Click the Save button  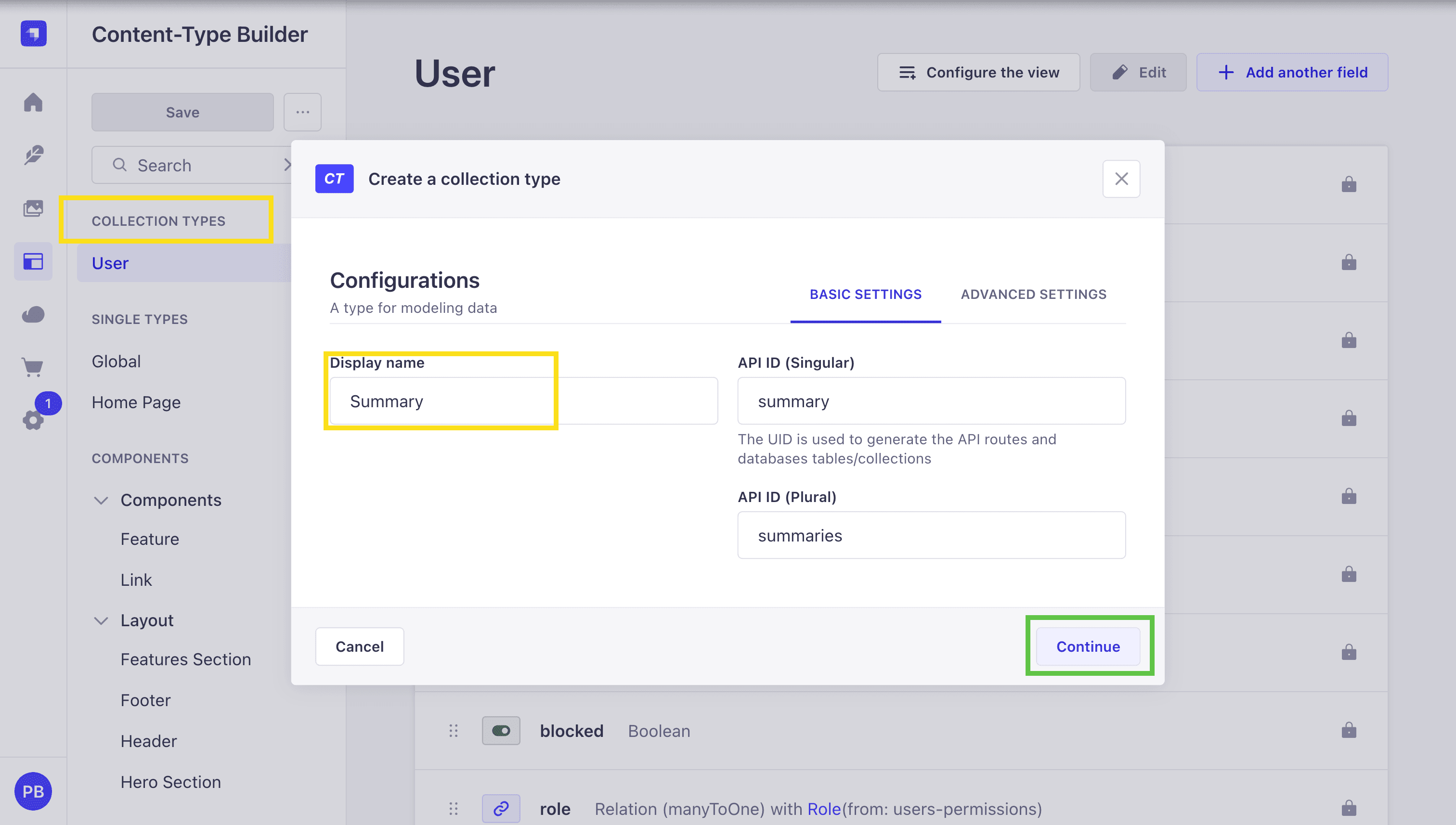pos(182,112)
